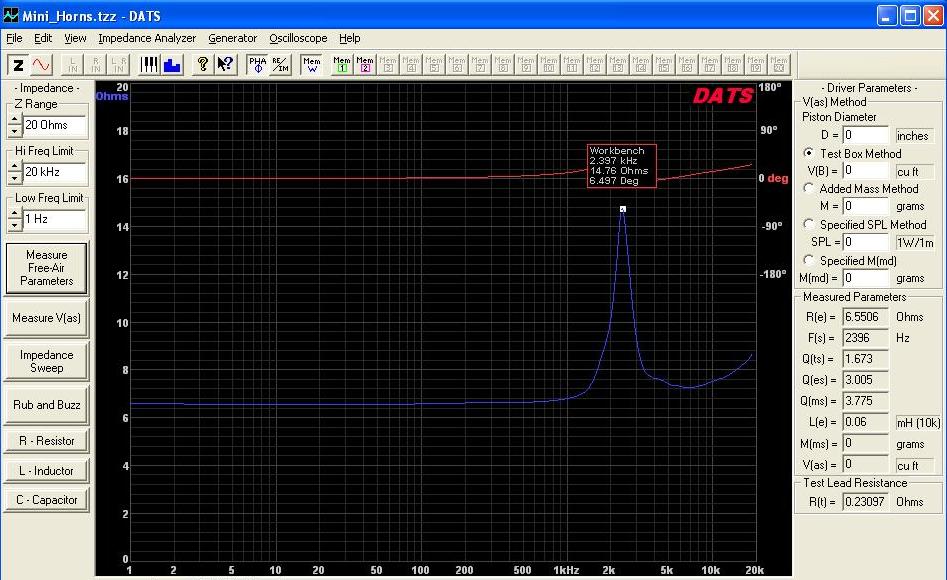Open the Impedance Analyzer menu
Screen dimensions: 947x580
pos(147,38)
